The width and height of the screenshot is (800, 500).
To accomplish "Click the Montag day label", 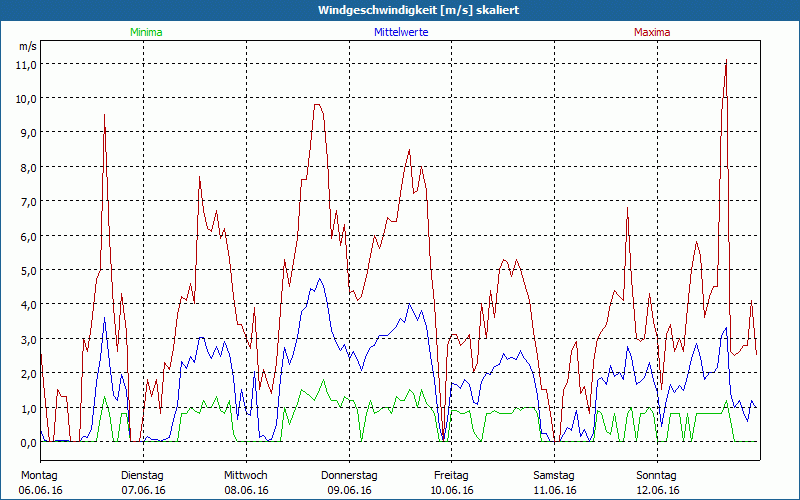I will pos(39,476).
